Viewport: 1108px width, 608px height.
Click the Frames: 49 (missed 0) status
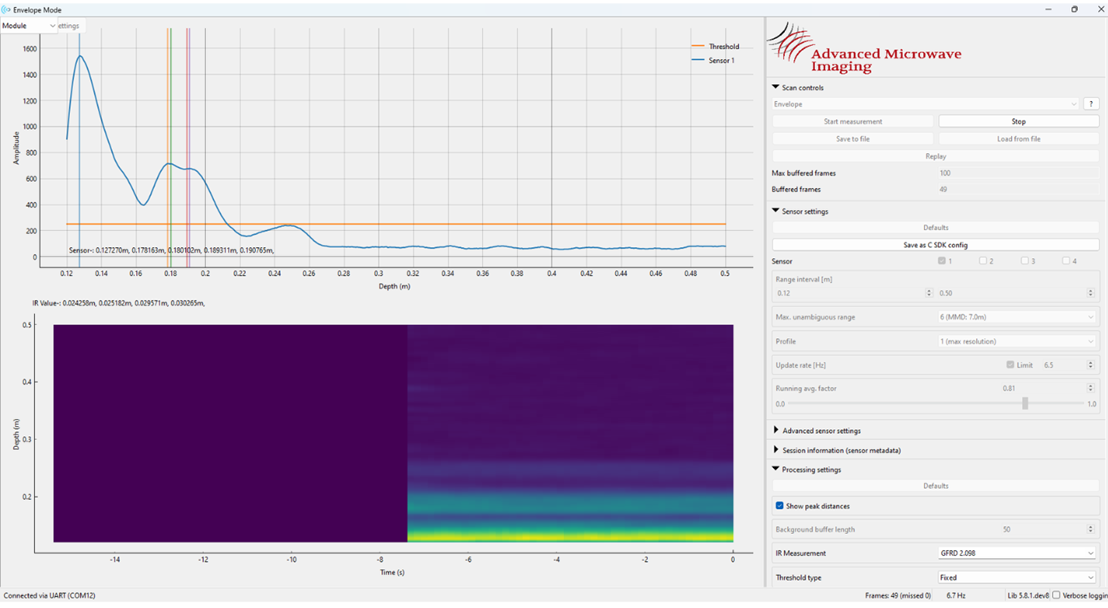coord(898,596)
